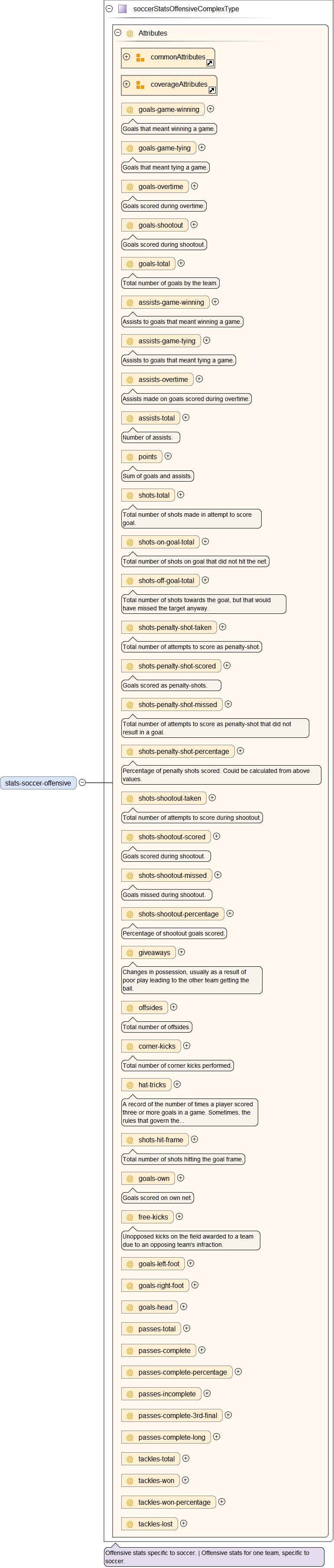Click the @ icon on hat-tricks attribute
The height and width of the screenshot is (1568, 334).
click(130, 1086)
